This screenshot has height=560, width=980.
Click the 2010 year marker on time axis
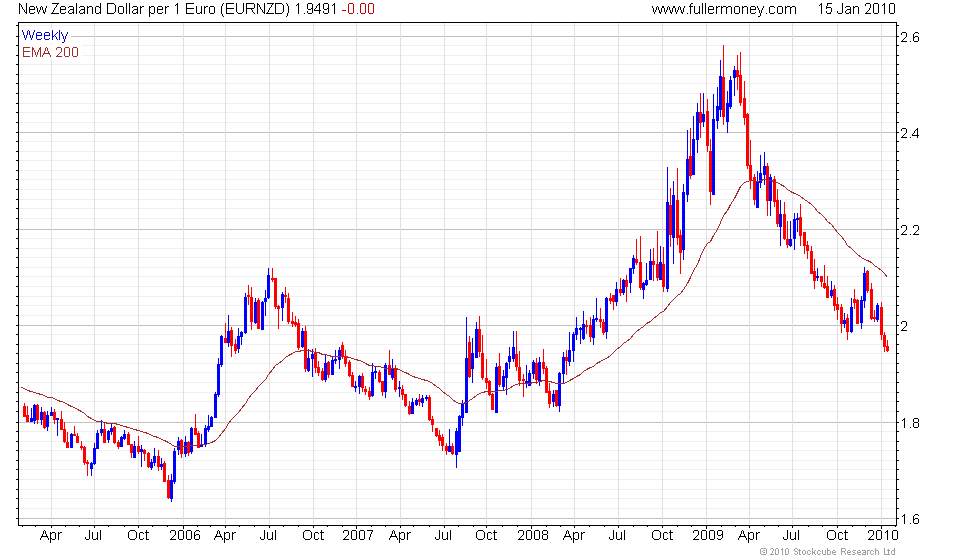[880, 536]
